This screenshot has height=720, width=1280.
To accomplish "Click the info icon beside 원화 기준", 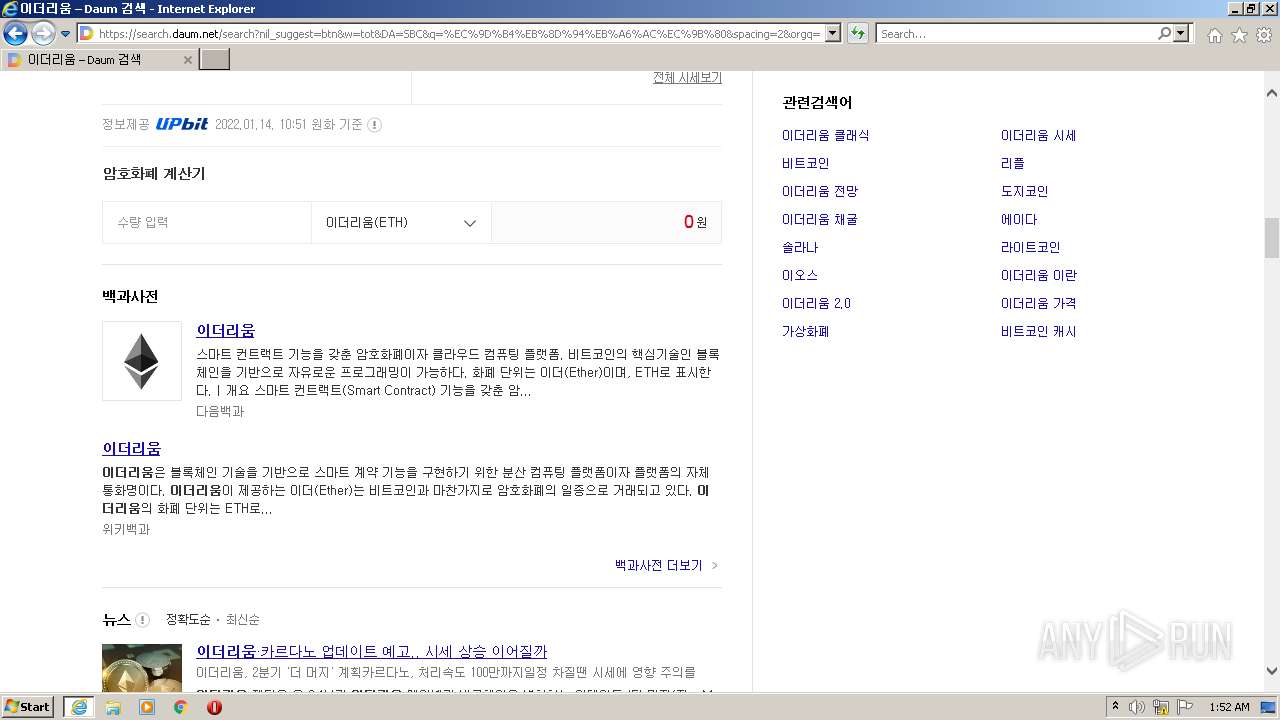I will [374, 125].
